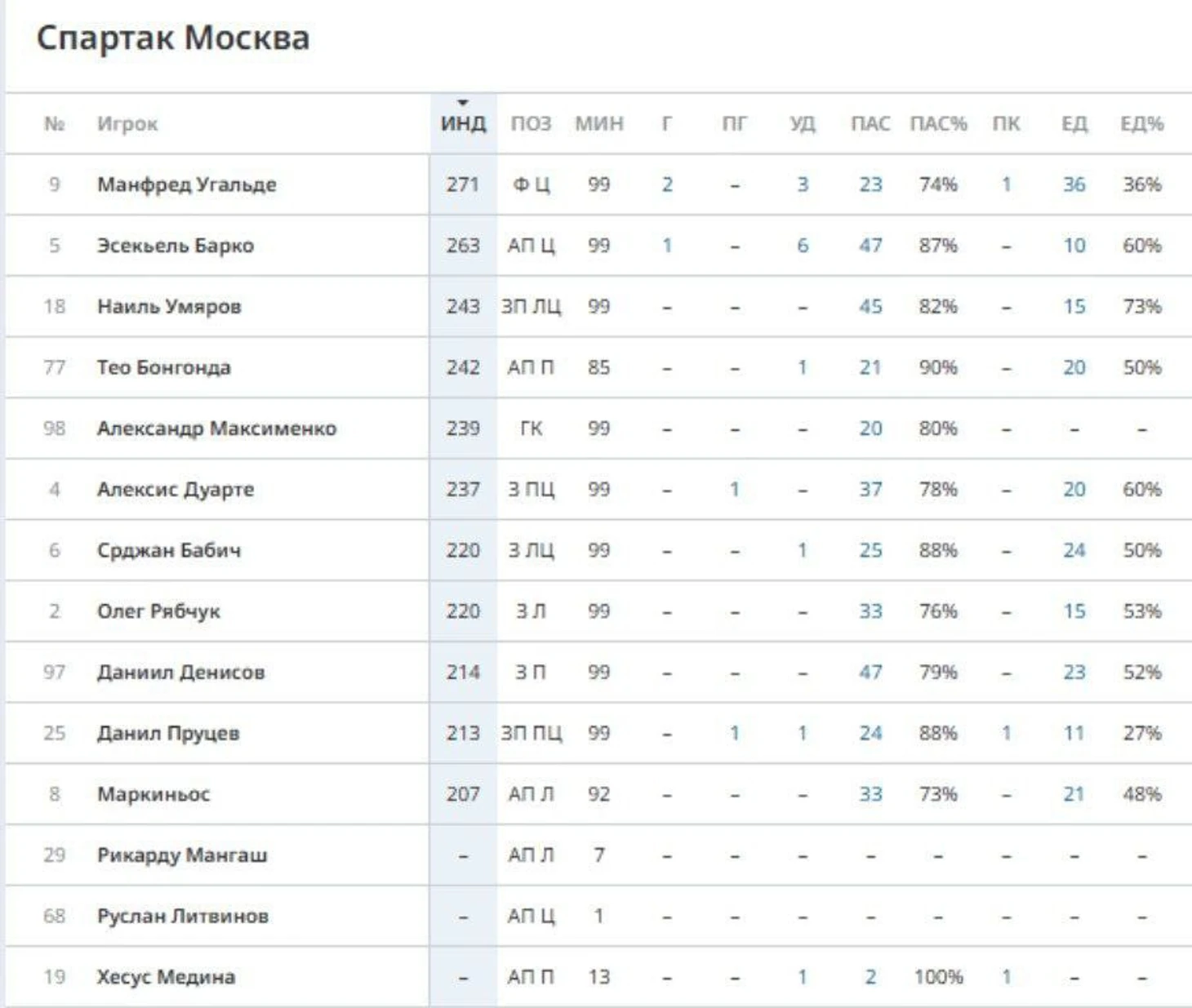1192x1008 pixels.
Task: Click the ЕД% column header
Action: coord(1141,123)
